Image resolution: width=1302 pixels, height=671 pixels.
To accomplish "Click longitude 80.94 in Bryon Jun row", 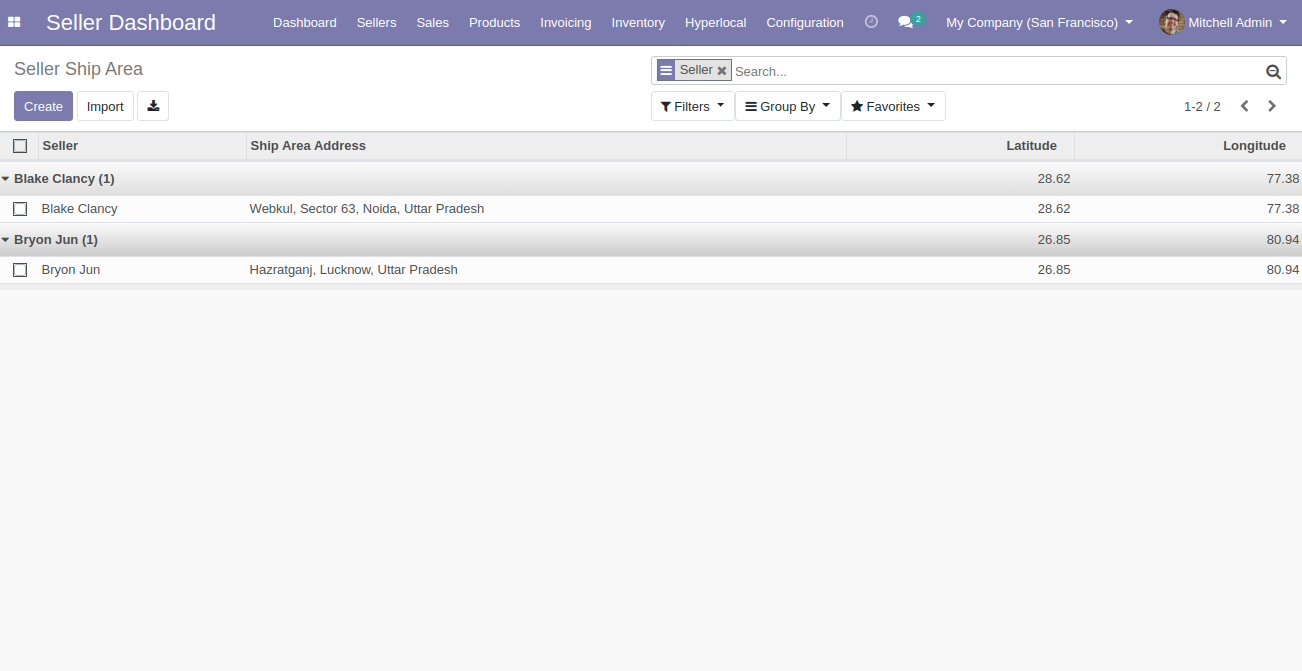I will point(1283,270).
